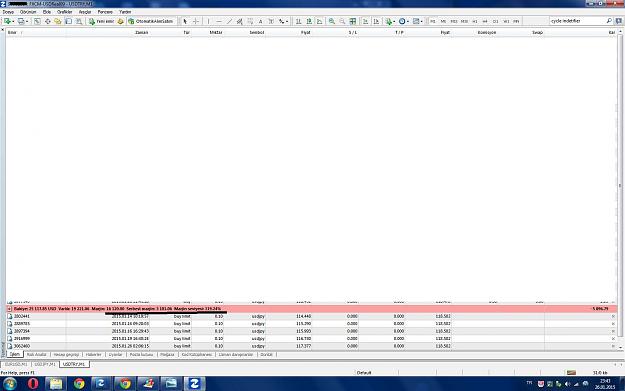This screenshot has width=625, height=391.
Task: Open the Yardım menu
Action: [x=125, y=12]
